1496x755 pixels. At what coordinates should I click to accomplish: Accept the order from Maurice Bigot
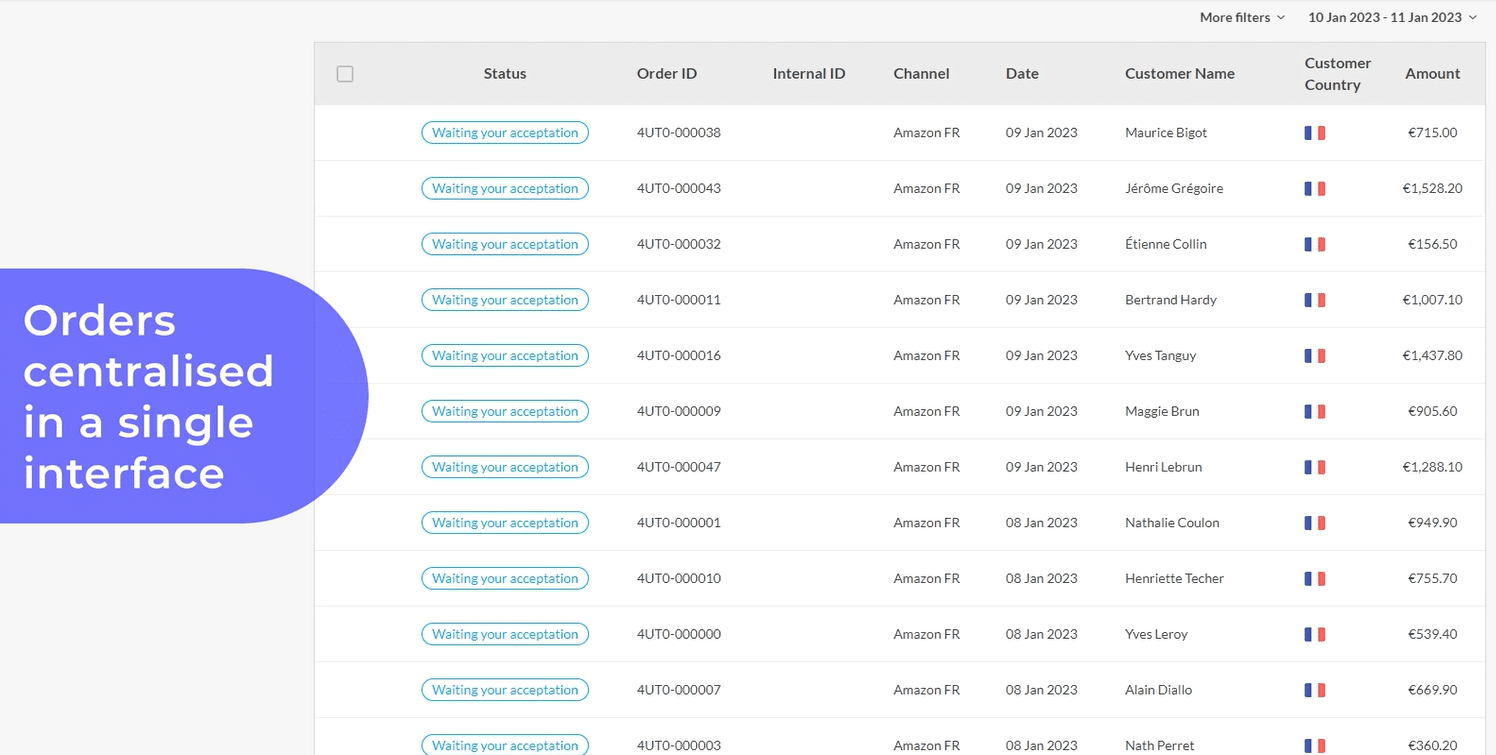pyautogui.click(x=505, y=132)
